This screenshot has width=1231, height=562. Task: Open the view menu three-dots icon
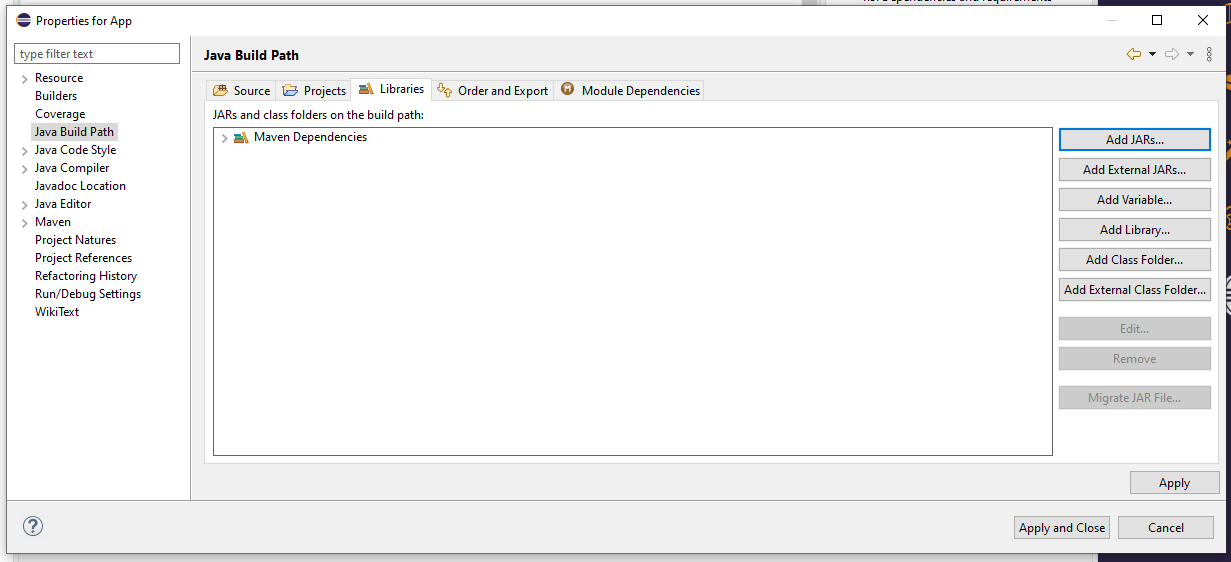(1209, 54)
